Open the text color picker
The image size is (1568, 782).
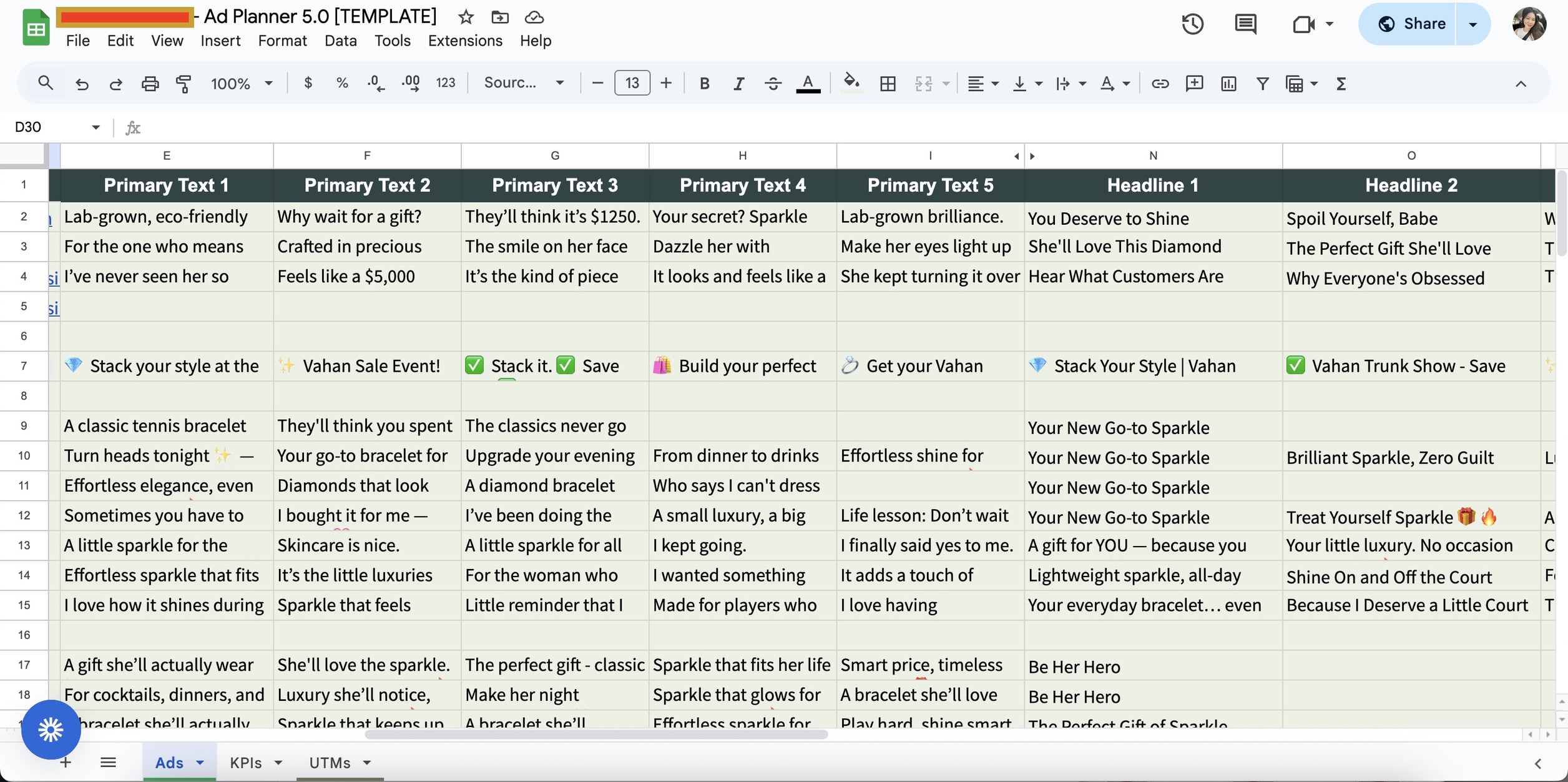pyautogui.click(x=808, y=83)
